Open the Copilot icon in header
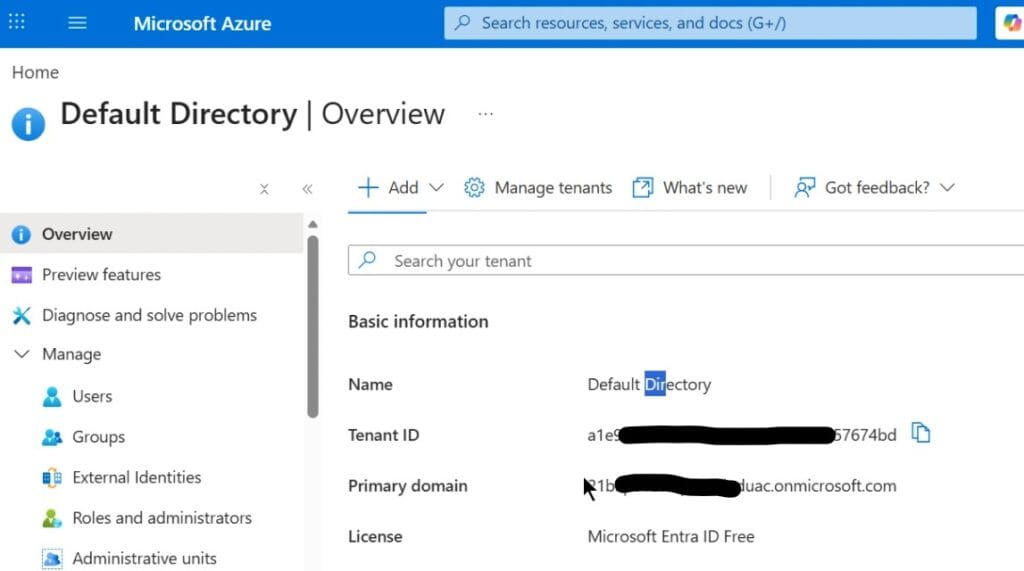The image size is (1024, 571). pos(1010,23)
